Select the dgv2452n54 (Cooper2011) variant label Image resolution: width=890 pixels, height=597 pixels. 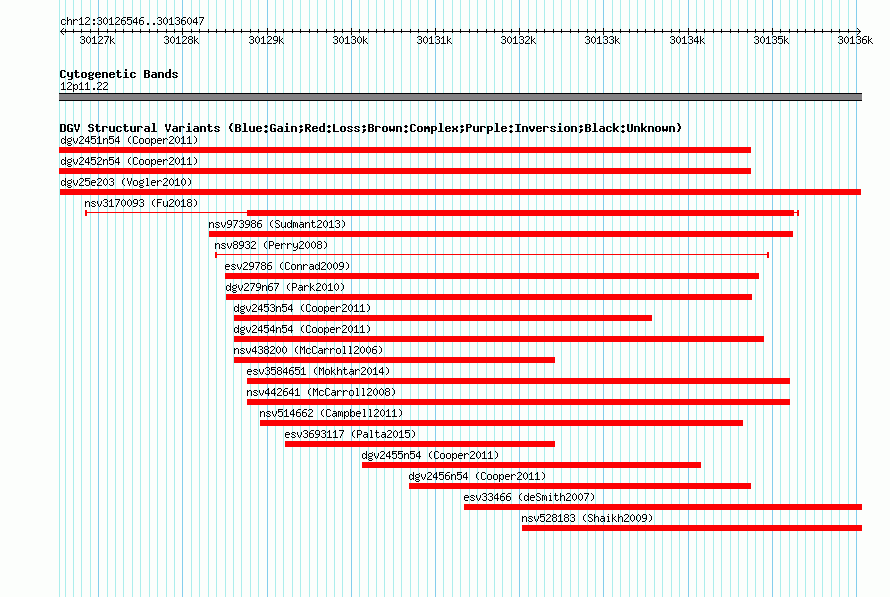[x=129, y=161]
